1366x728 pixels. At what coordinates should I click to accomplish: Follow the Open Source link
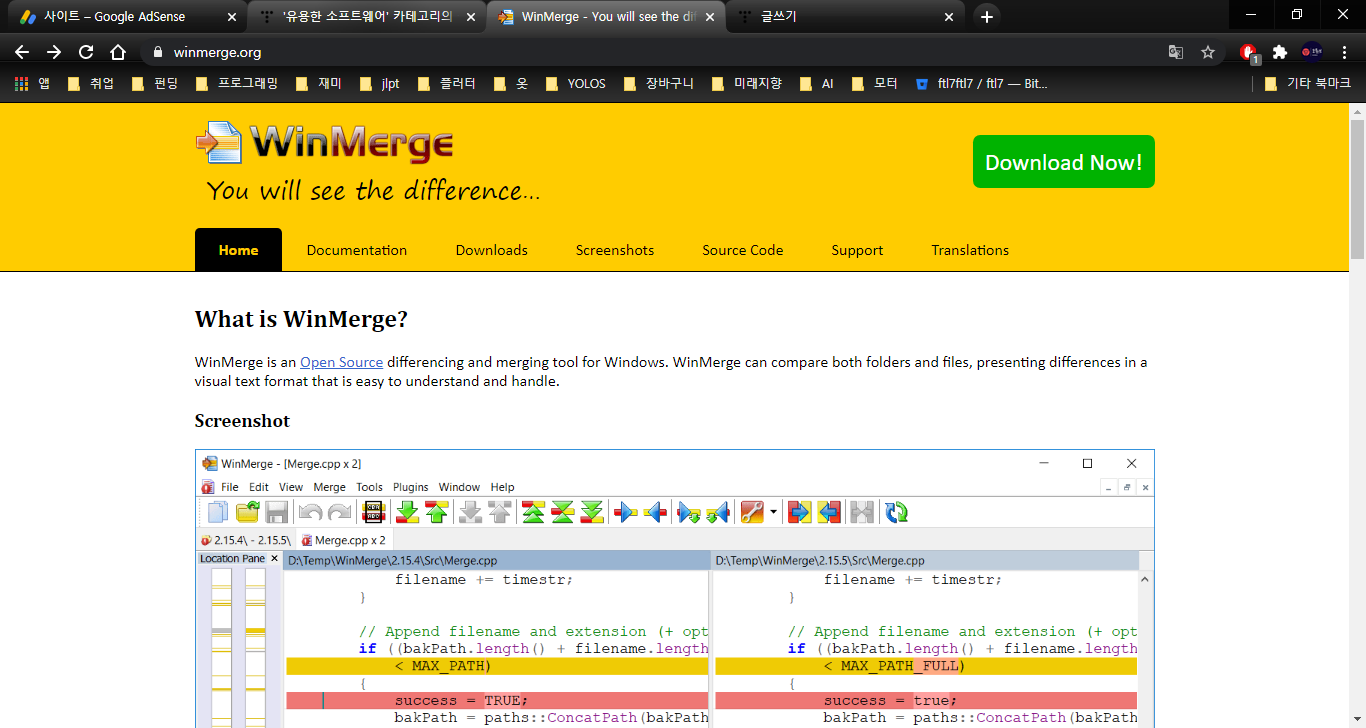[342, 362]
